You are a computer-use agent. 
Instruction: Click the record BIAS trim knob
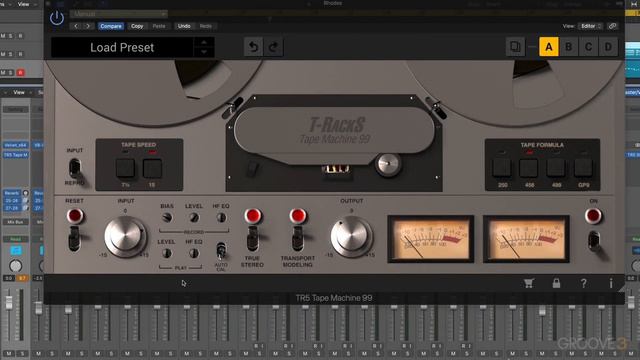167,218
